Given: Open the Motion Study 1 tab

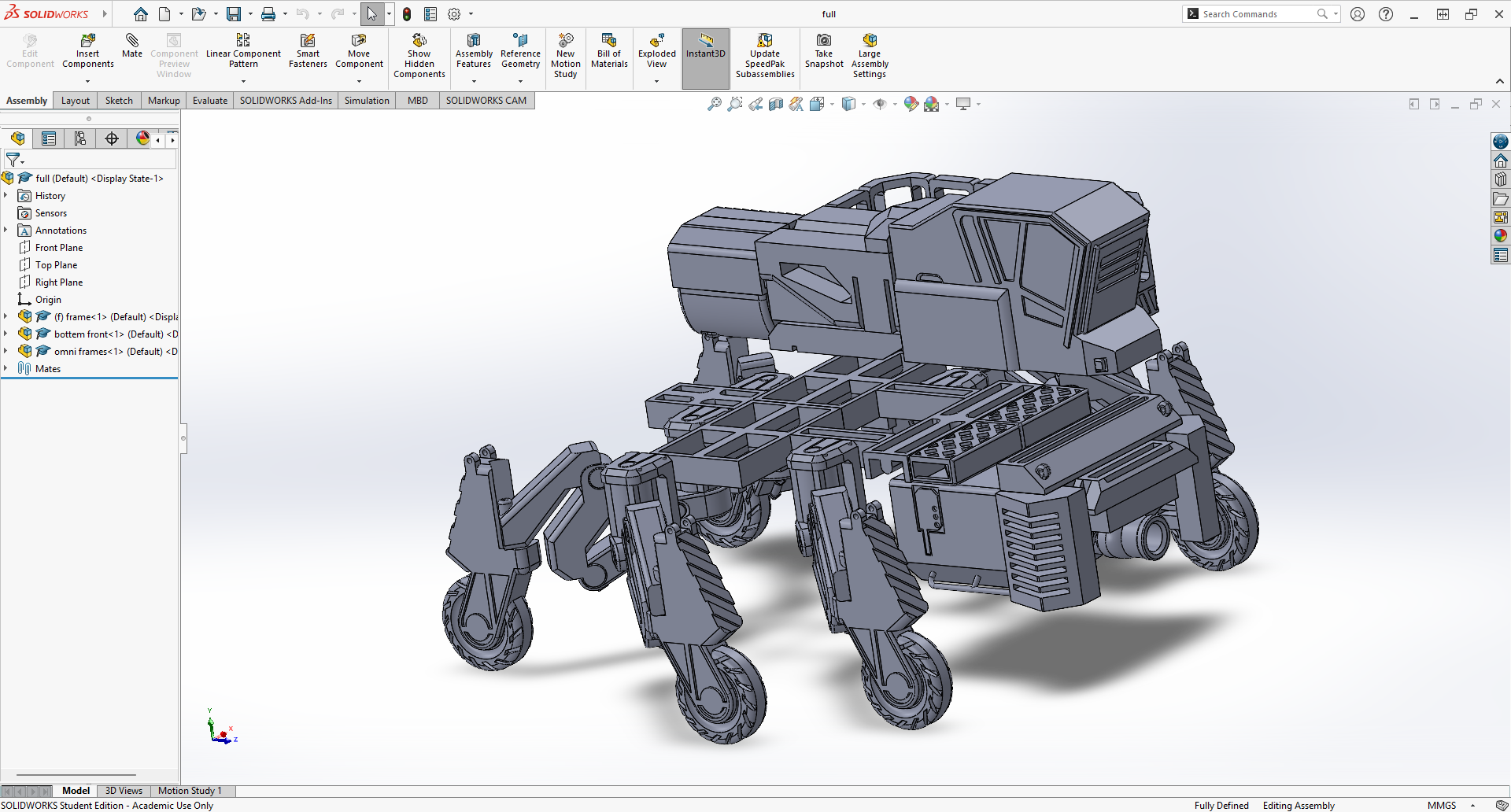Looking at the screenshot, I should [x=190, y=791].
